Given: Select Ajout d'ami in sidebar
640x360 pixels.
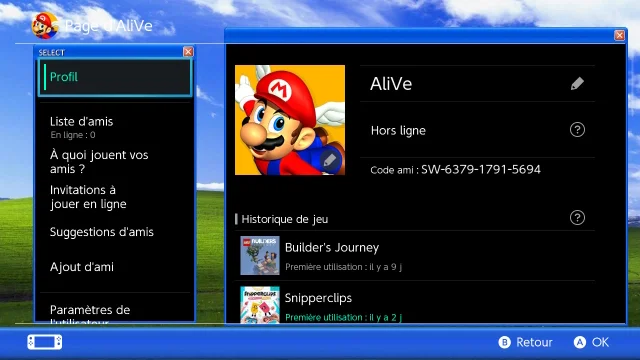Looking at the screenshot, I should click(x=115, y=267).
